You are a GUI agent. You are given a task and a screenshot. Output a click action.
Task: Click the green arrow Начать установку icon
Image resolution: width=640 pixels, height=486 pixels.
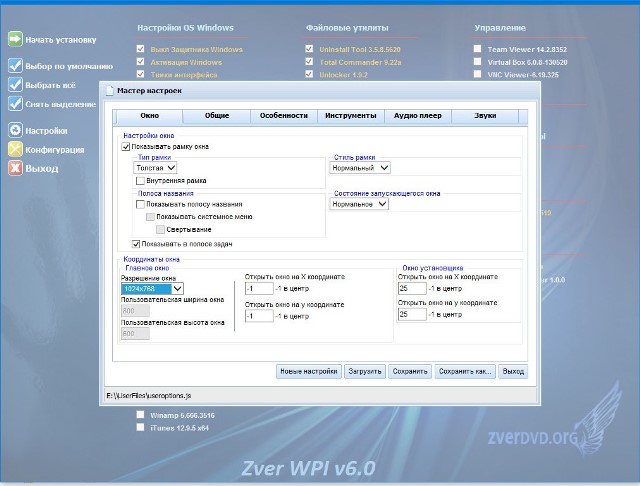pyautogui.click(x=15, y=39)
